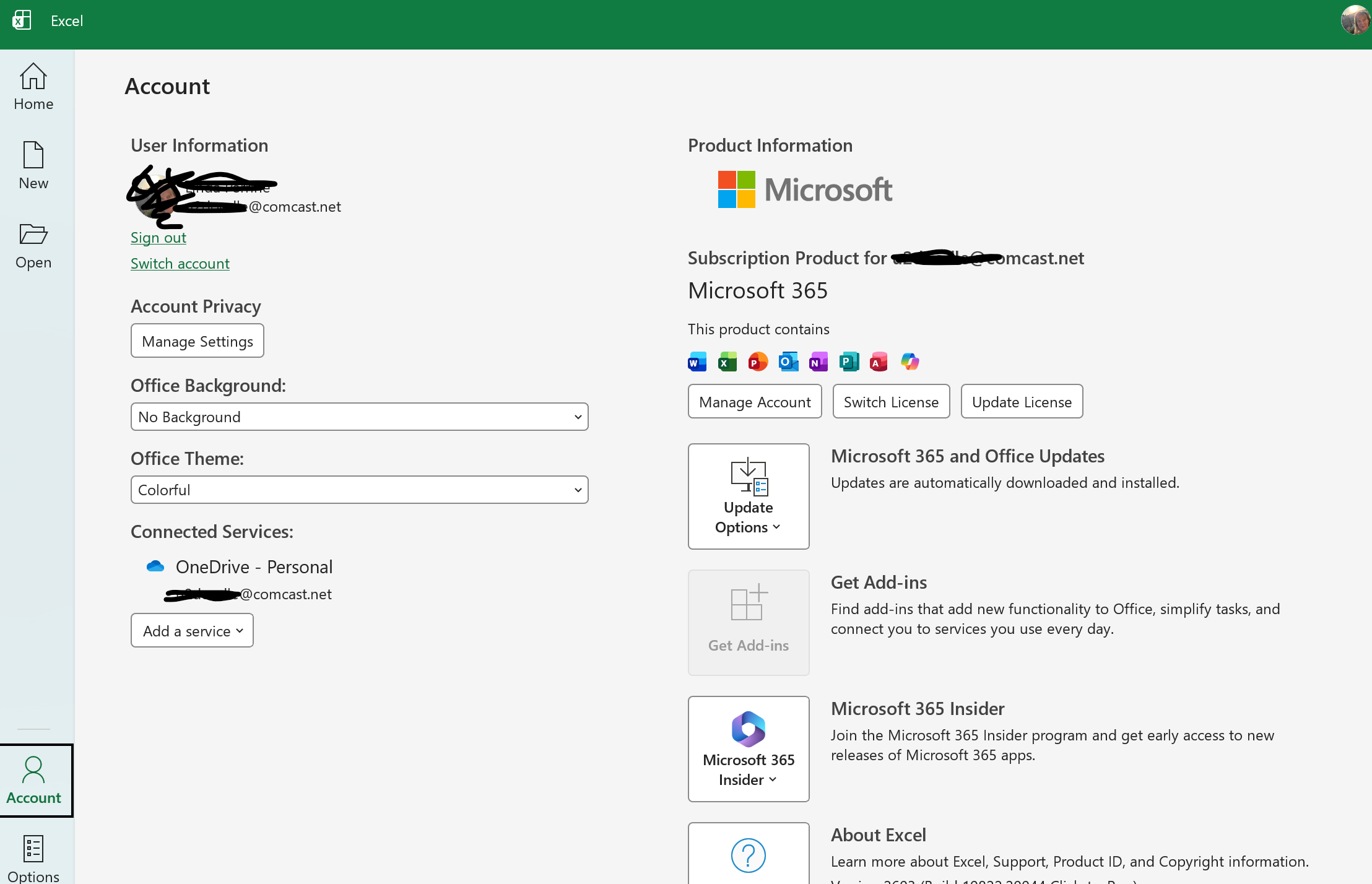Create a New workbook from sidebar
1372x884 pixels.
[x=33, y=166]
